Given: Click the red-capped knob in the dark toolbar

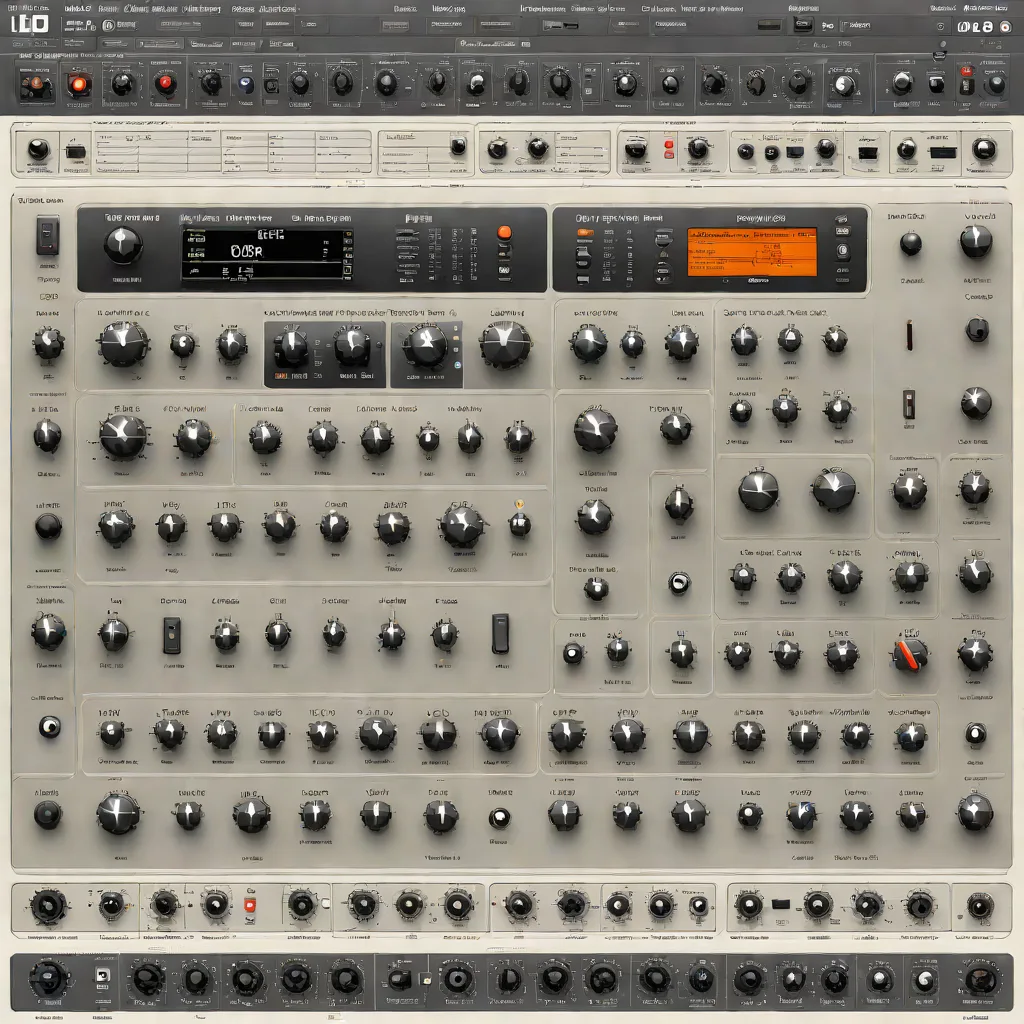Looking at the screenshot, I should (165, 83).
